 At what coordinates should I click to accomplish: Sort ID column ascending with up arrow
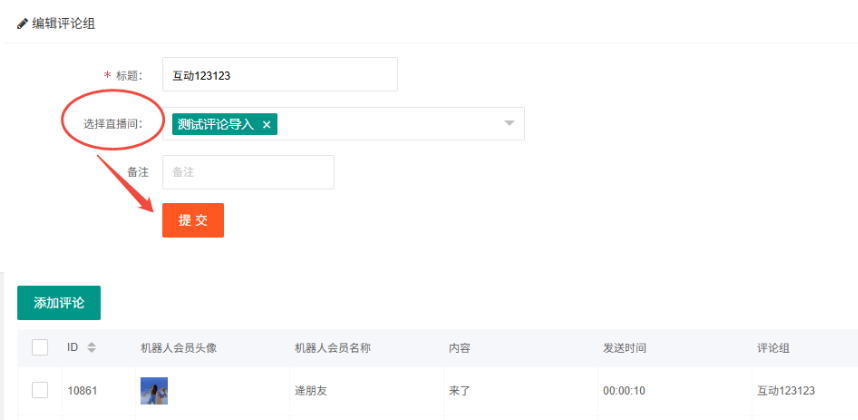(x=92, y=344)
